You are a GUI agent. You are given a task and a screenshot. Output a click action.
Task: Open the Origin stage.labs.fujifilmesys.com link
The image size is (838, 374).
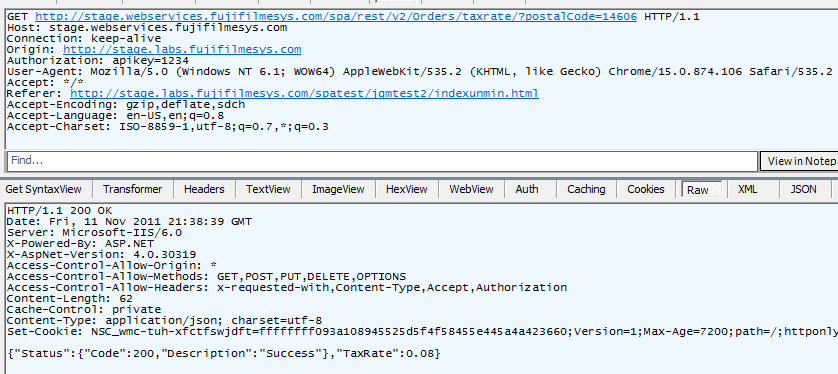pos(182,50)
